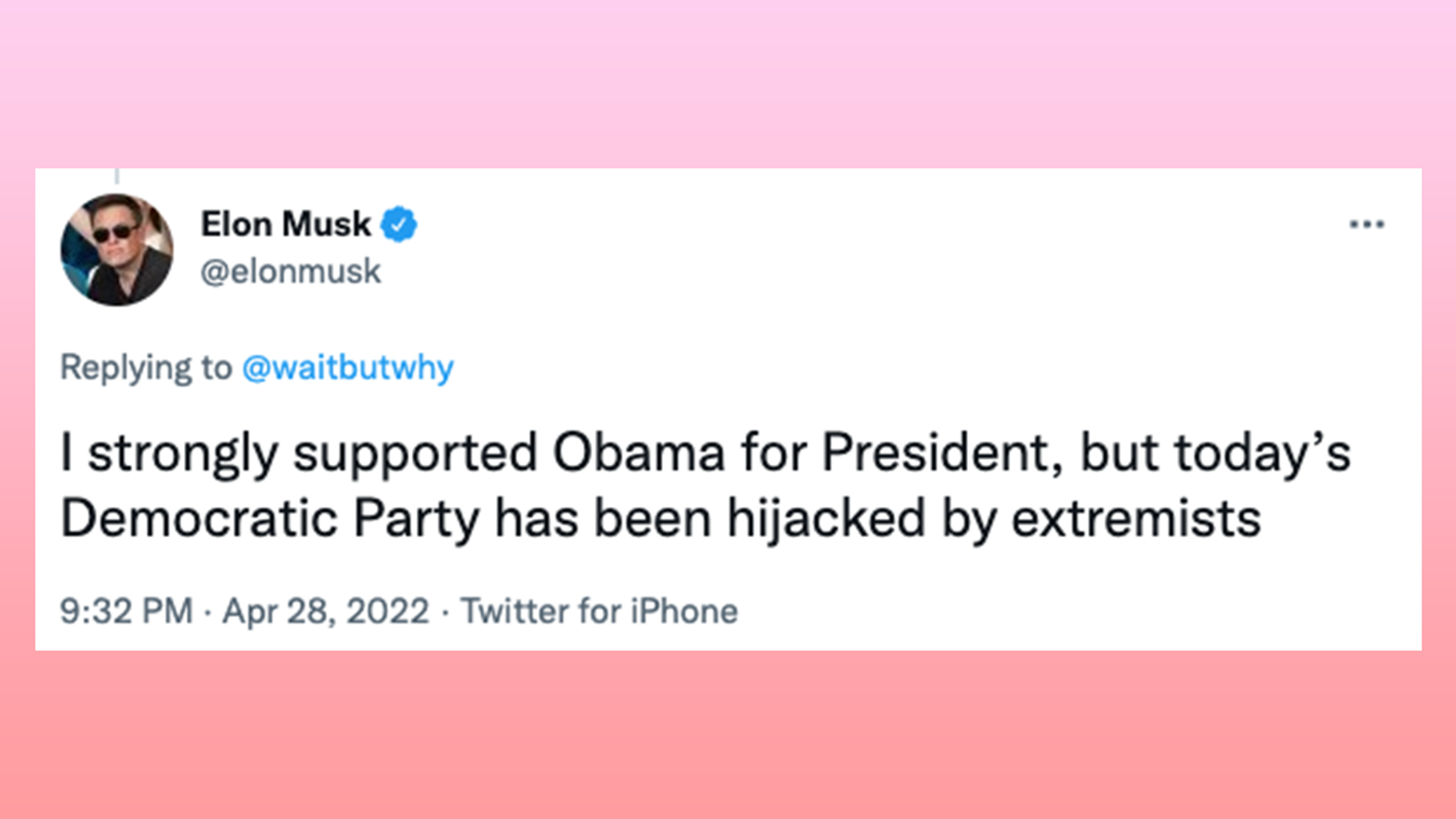Screen dimensions: 1456x819
Task: Open the profile picture next to Elon Musk
Action: pyautogui.click(x=117, y=250)
